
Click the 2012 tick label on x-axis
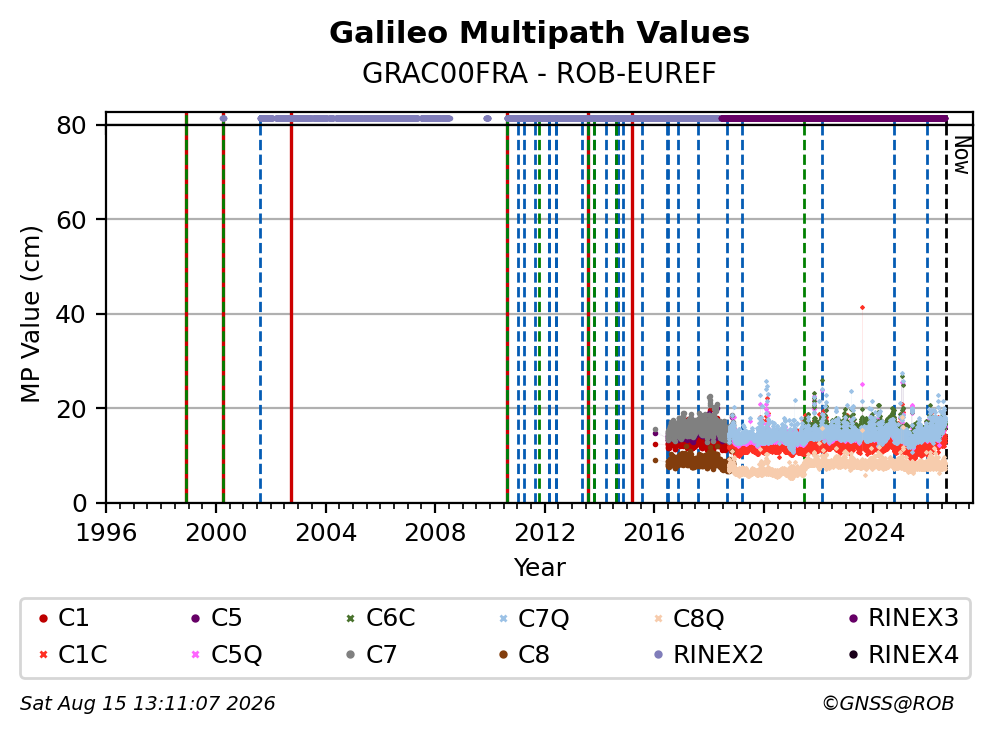coord(545,533)
